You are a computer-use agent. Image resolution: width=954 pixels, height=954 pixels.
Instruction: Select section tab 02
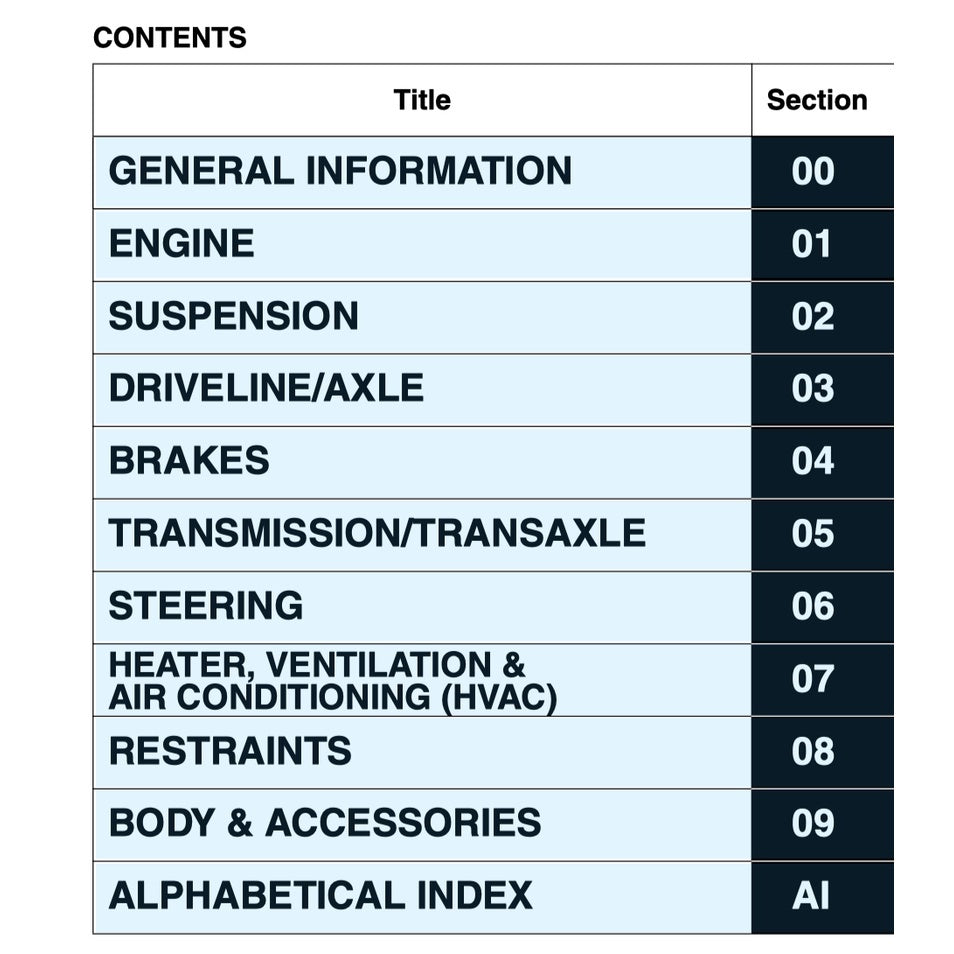coord(814,317)
